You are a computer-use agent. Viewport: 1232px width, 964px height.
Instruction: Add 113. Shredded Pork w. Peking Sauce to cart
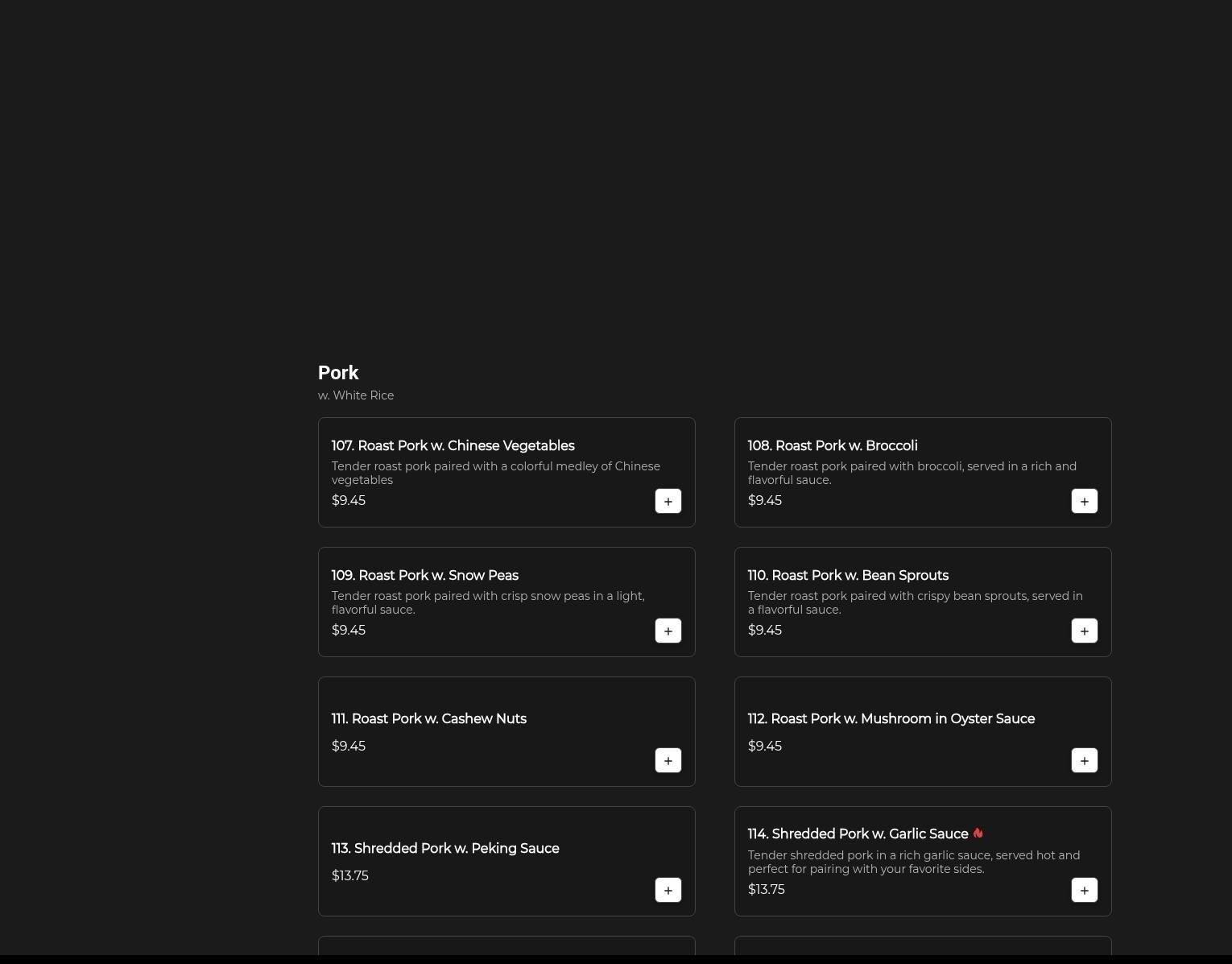click(x=668, y=890)
